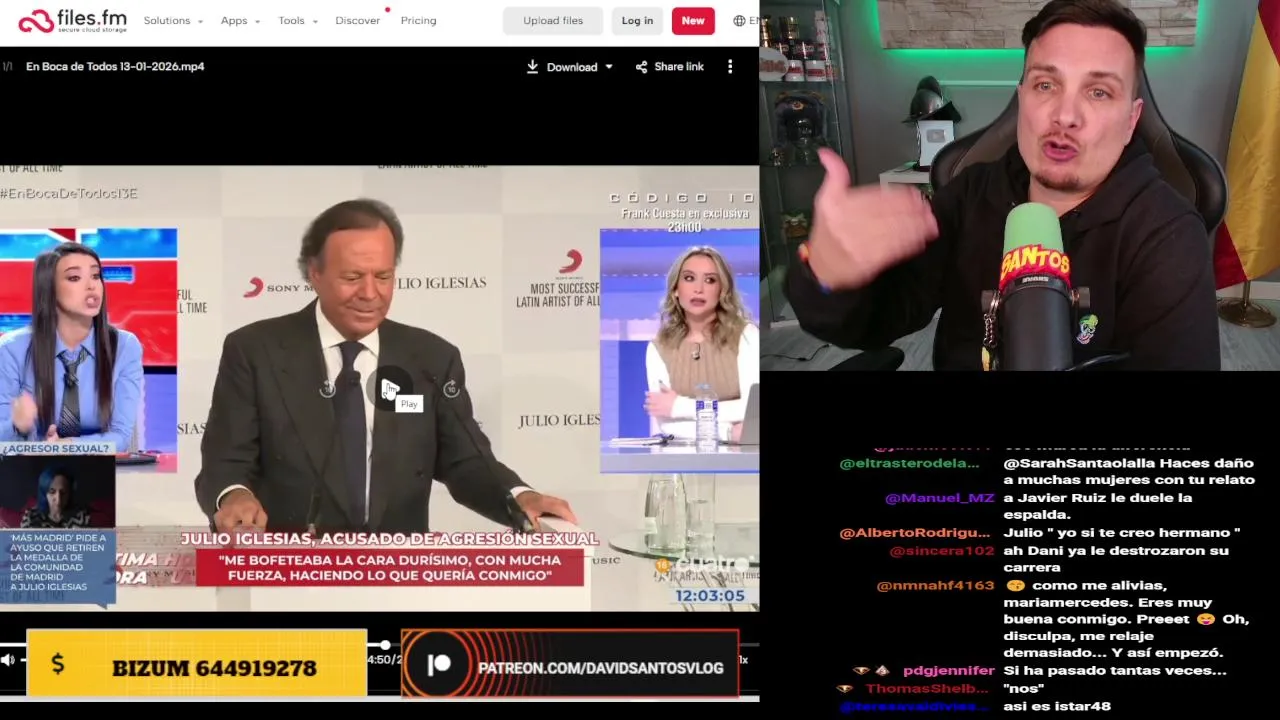The image size is (1280, 720).
Task: Open the Apps dropdown menu
Action: [x=240, y=21]
